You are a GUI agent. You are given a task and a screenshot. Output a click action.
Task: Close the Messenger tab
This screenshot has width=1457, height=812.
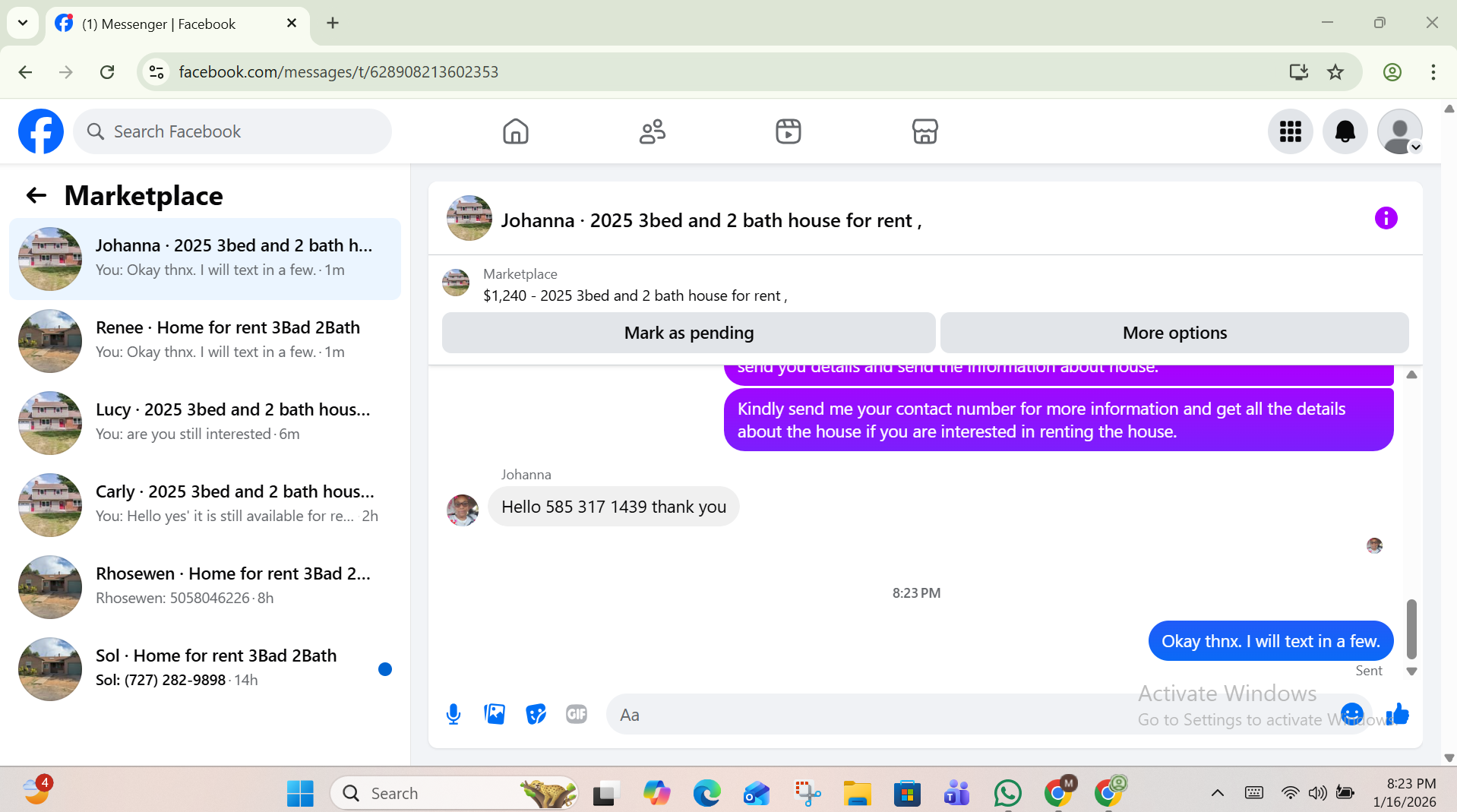click(291, 24)
